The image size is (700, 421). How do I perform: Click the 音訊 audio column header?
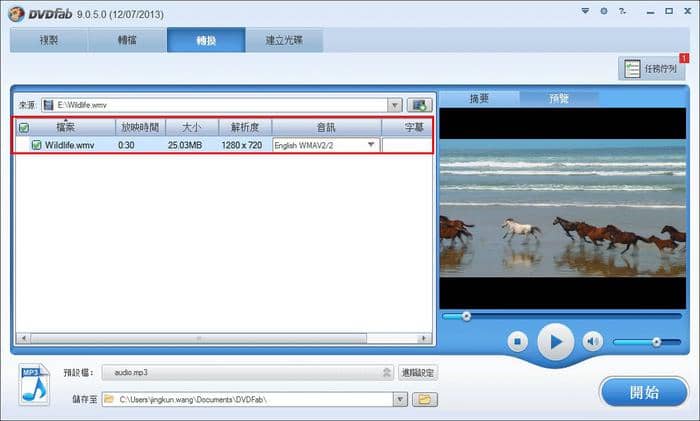tap(326, 128)
